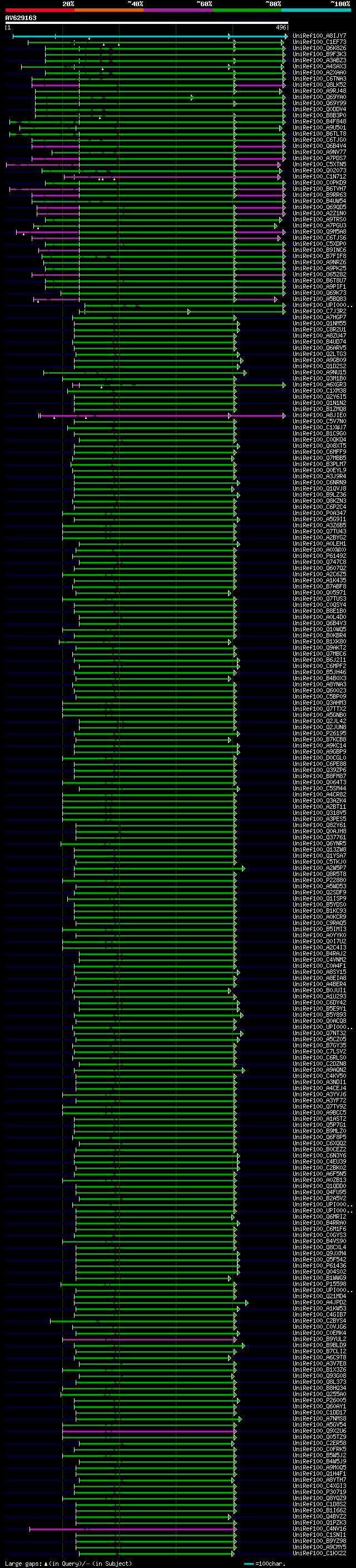Click the green alignment bar for UniRef100_A6XGR3
The image size is (356, 1568).
click(x=179, y=385)
